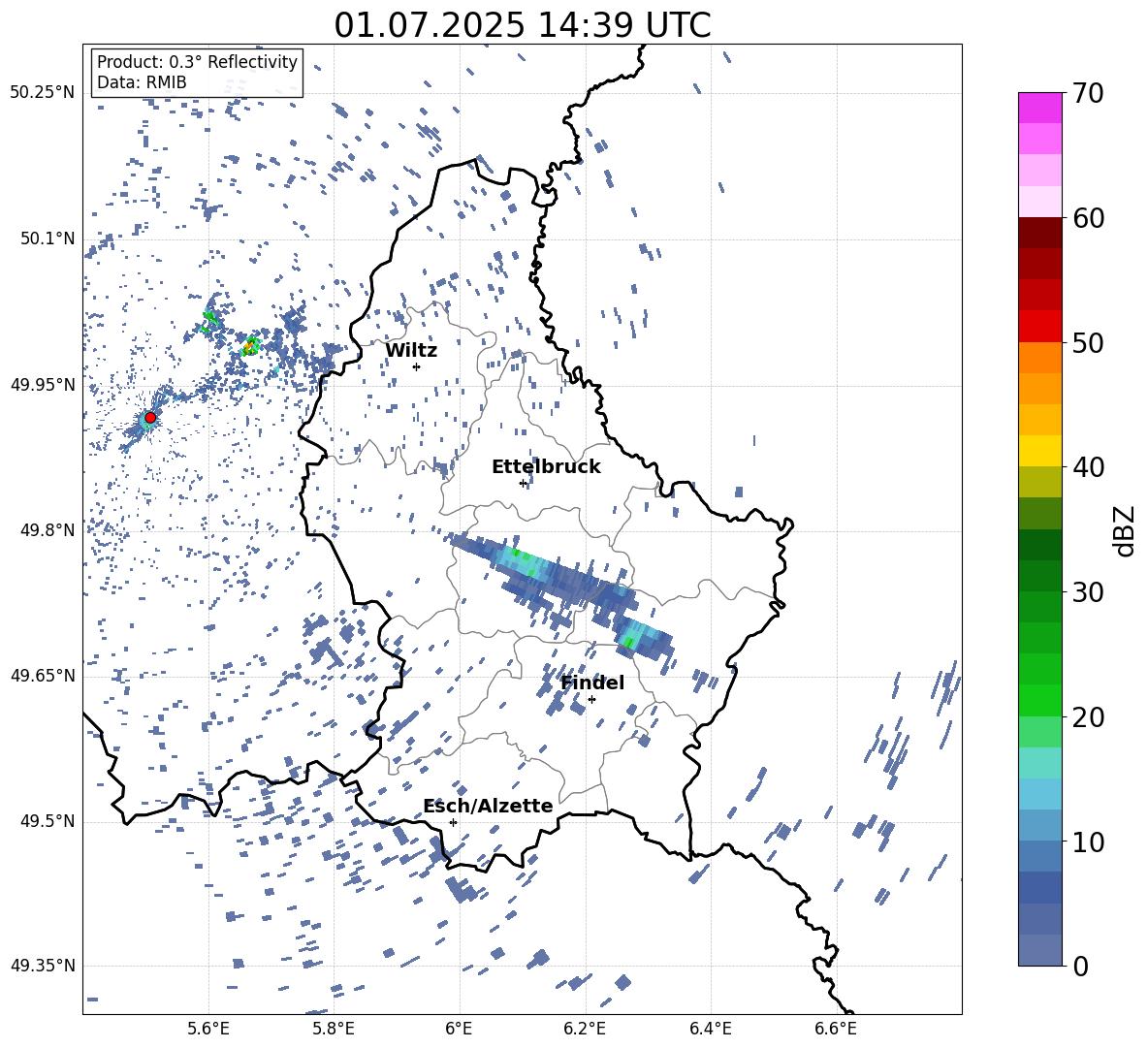The width and height of the screenshot is (1148, 1048).
Task: Click the 49.65°N latitude label
Action: pos(43,675)
